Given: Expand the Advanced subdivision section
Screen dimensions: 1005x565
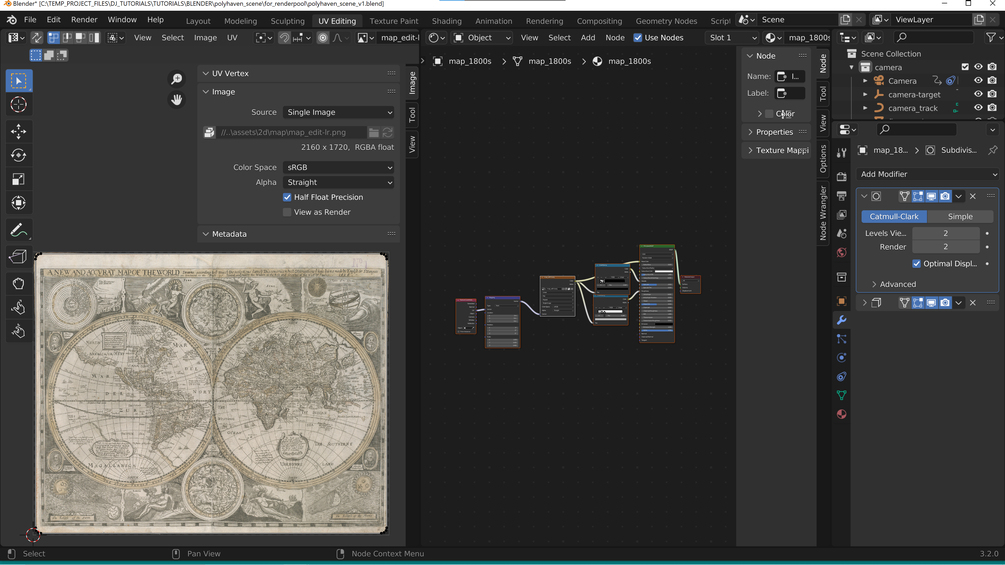Looking at the screenshot, I should 893,284.
